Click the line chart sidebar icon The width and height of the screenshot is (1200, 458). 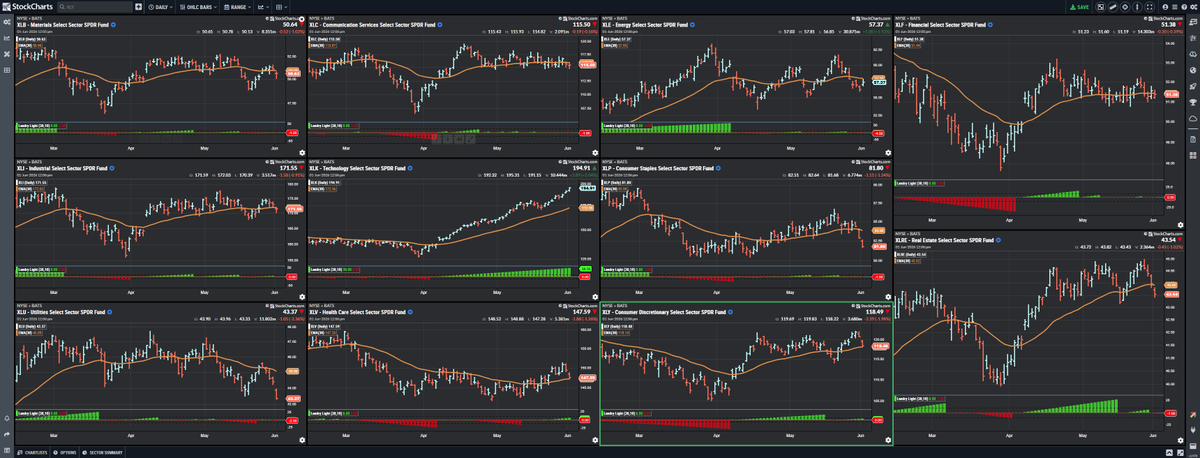tap(7, 38)
